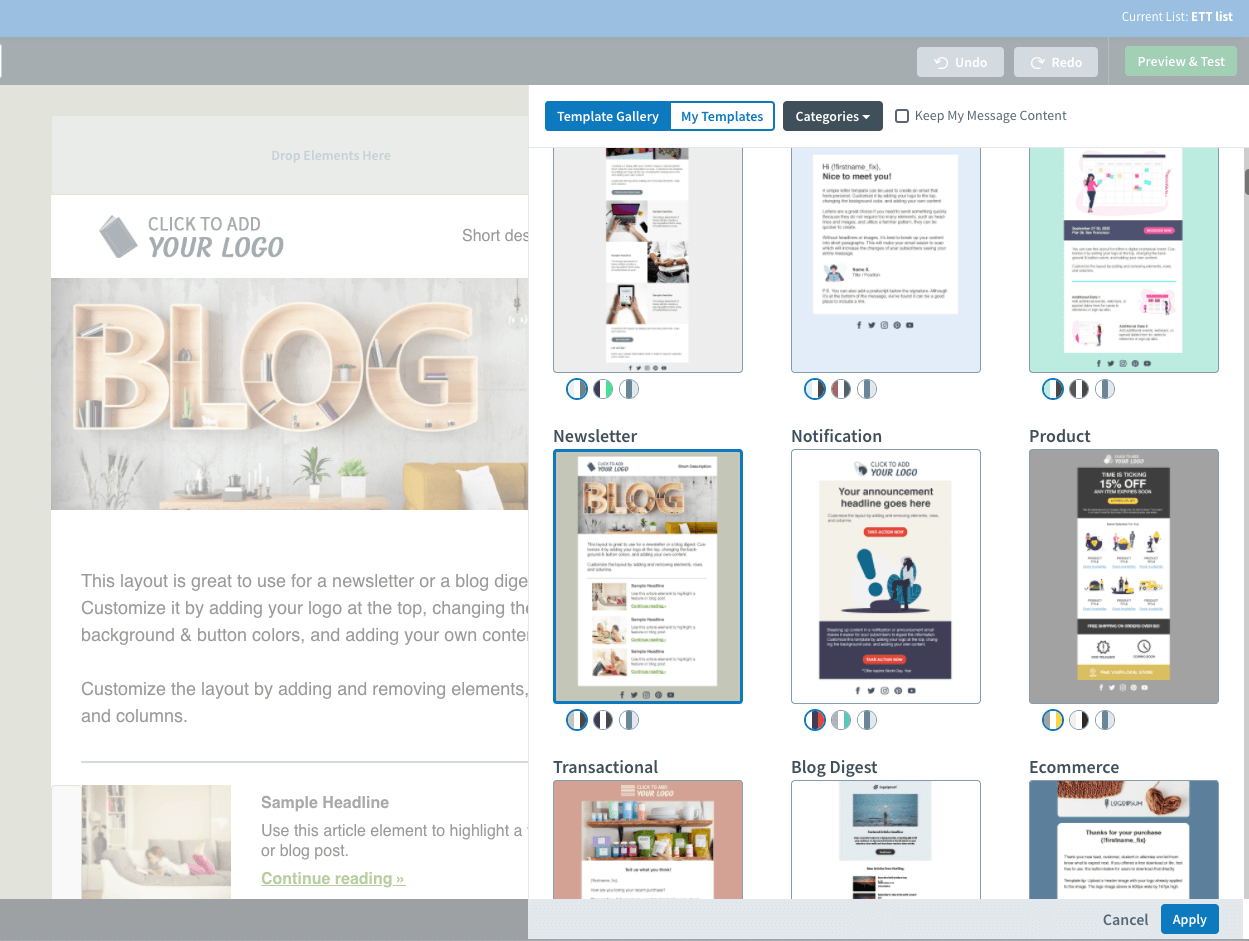The width and height of the screenshot is (1249, 941).
Task: Pick Newsletter's dark navy color swatch
Action: coord(603,720)
